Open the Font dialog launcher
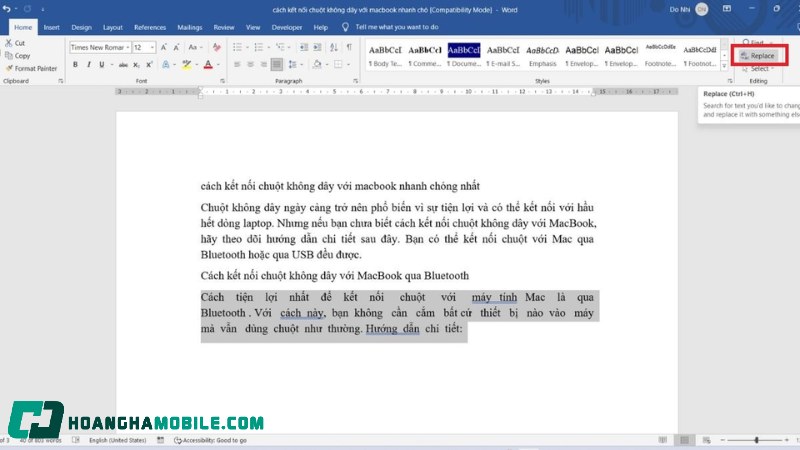Viewport: 800px width, 450px height. pos(222,81)
